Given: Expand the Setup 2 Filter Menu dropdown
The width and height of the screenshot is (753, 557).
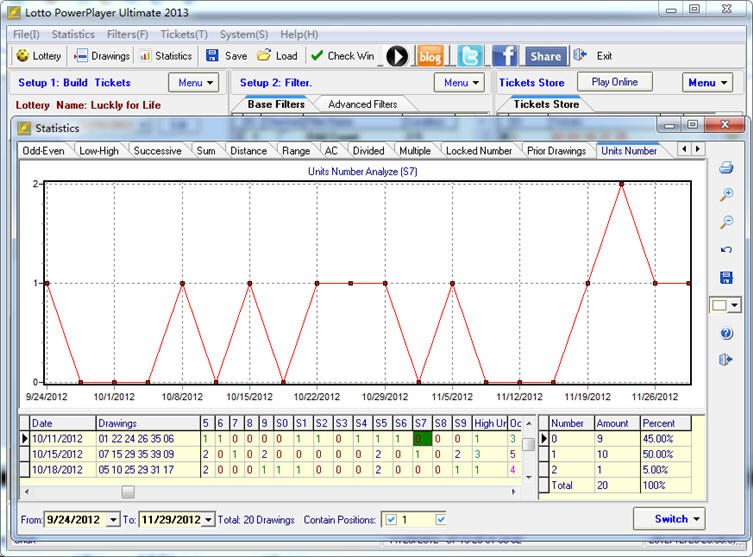Looking at the screenshot, I should [x=460, y=83].
